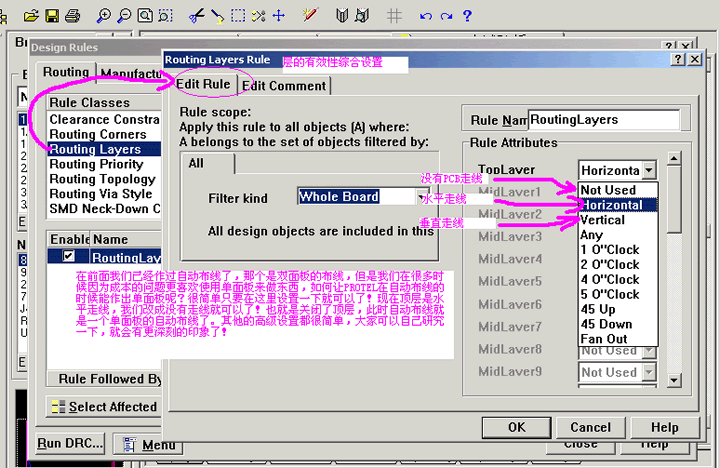Expand the Filter kind Whole Board dropdown
Image resolution: width=720 pixels, height=468 pixels.
pyautogui.click(x=422, y=197)
